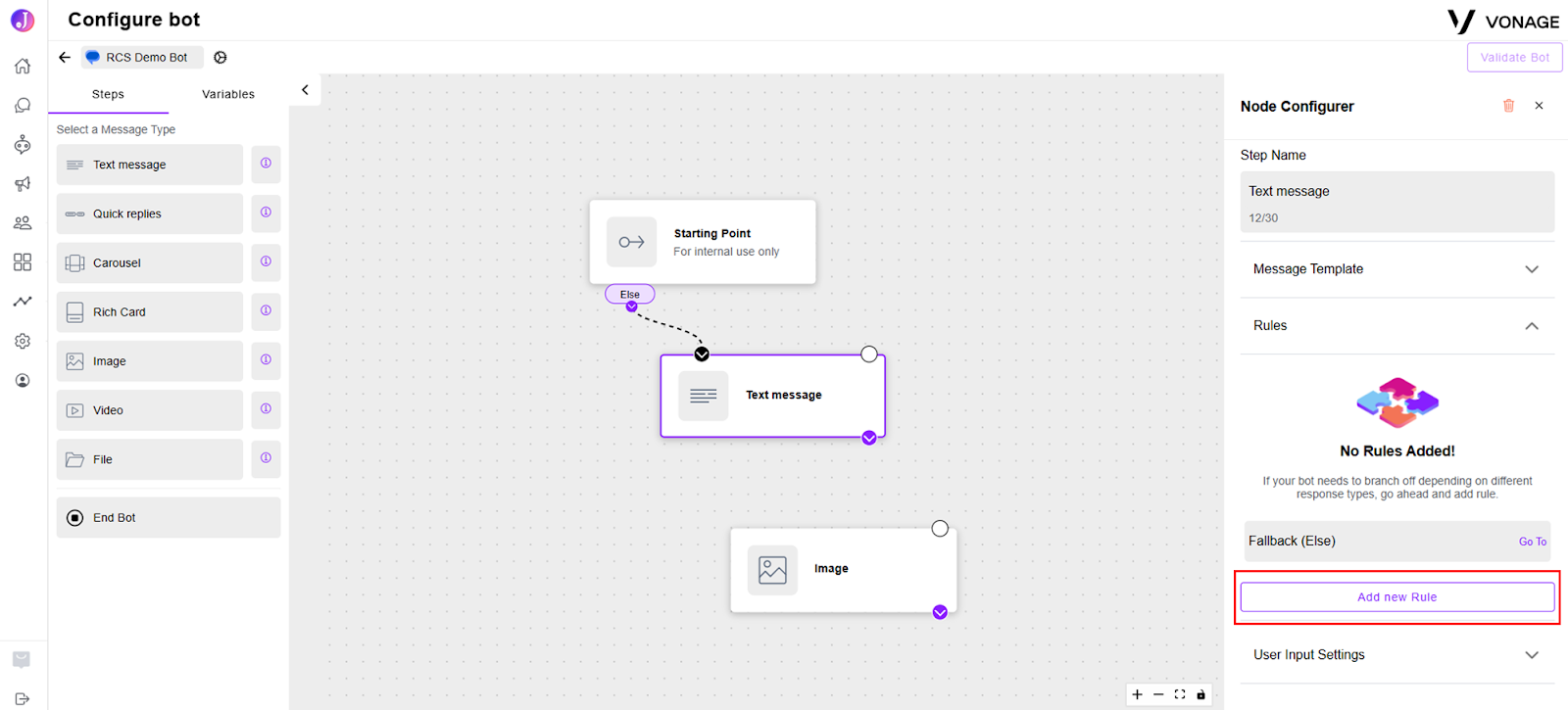
Task: Click Image node's purple output connector
Action: click(940, 612)
